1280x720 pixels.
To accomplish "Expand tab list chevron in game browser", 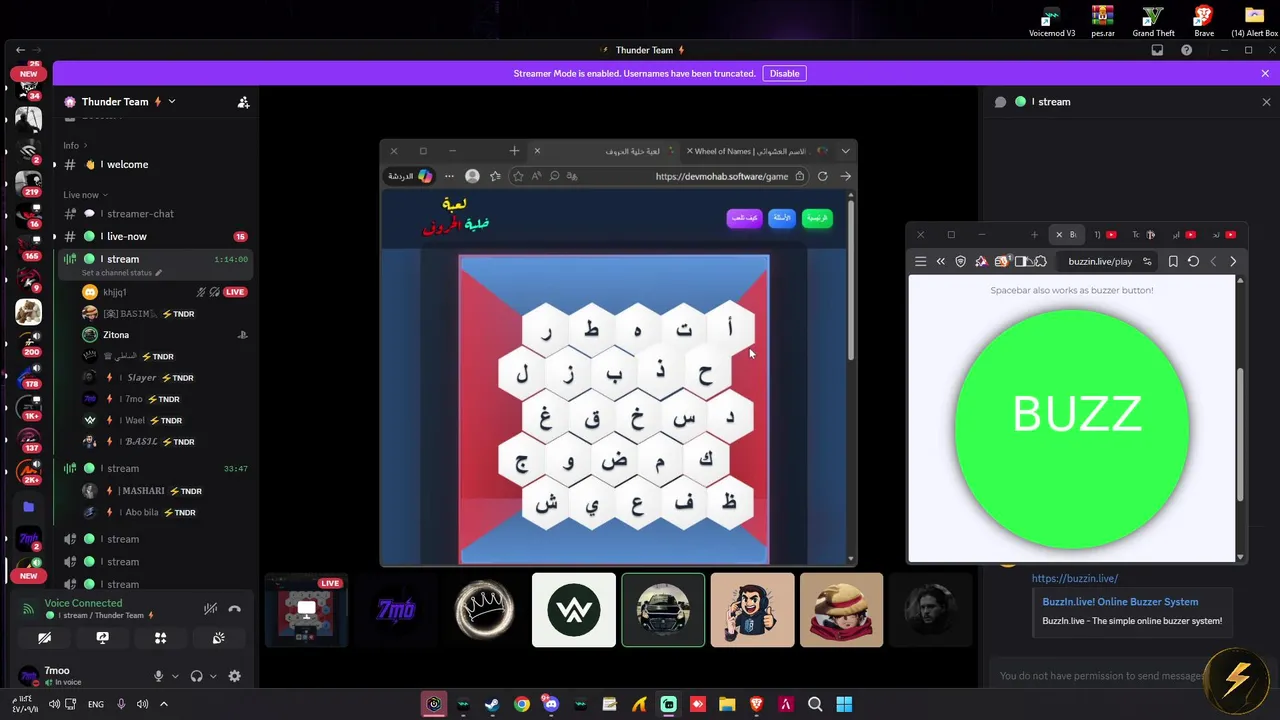I will 845,151.
